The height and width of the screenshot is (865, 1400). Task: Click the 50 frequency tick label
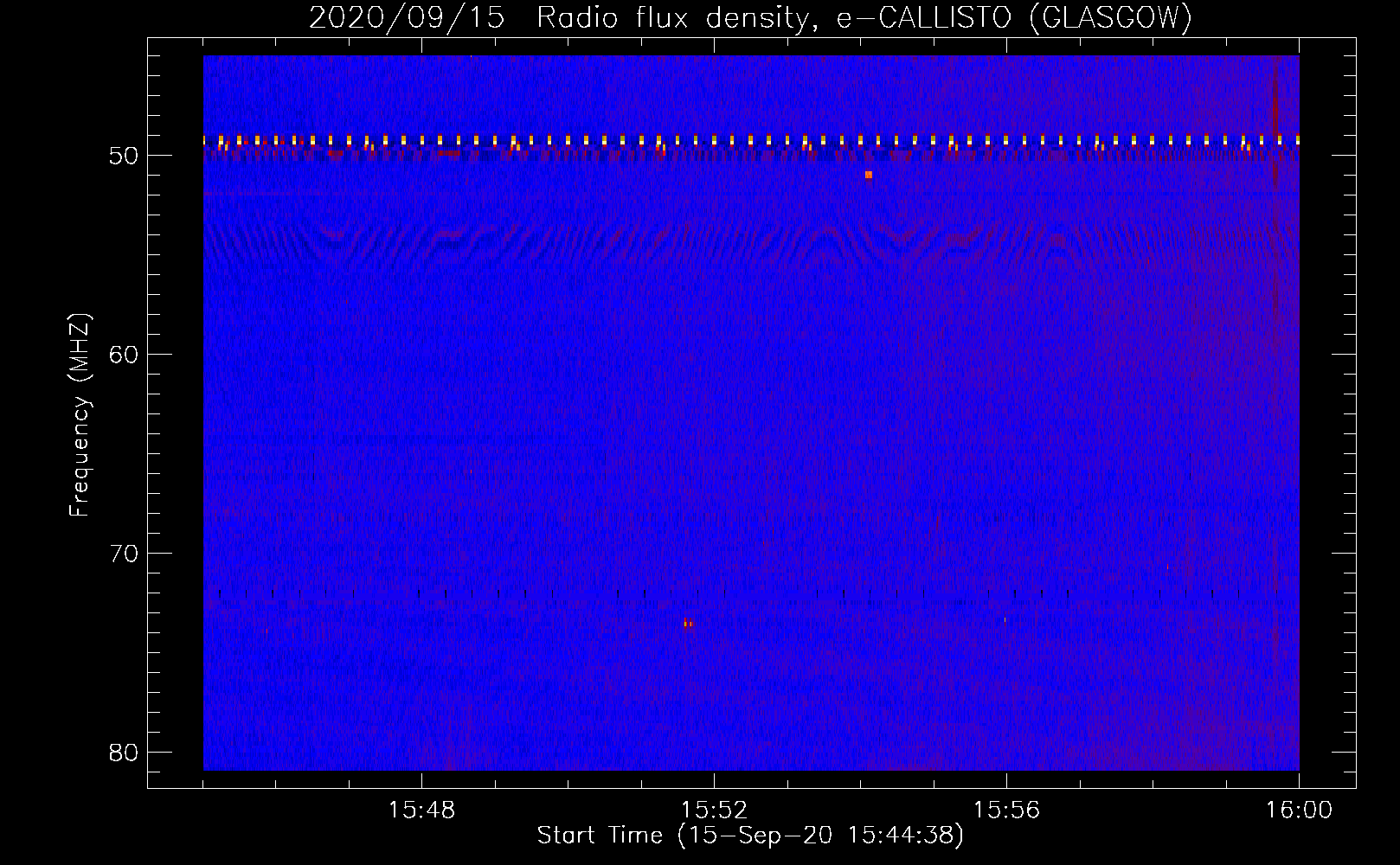coord(125,156)
